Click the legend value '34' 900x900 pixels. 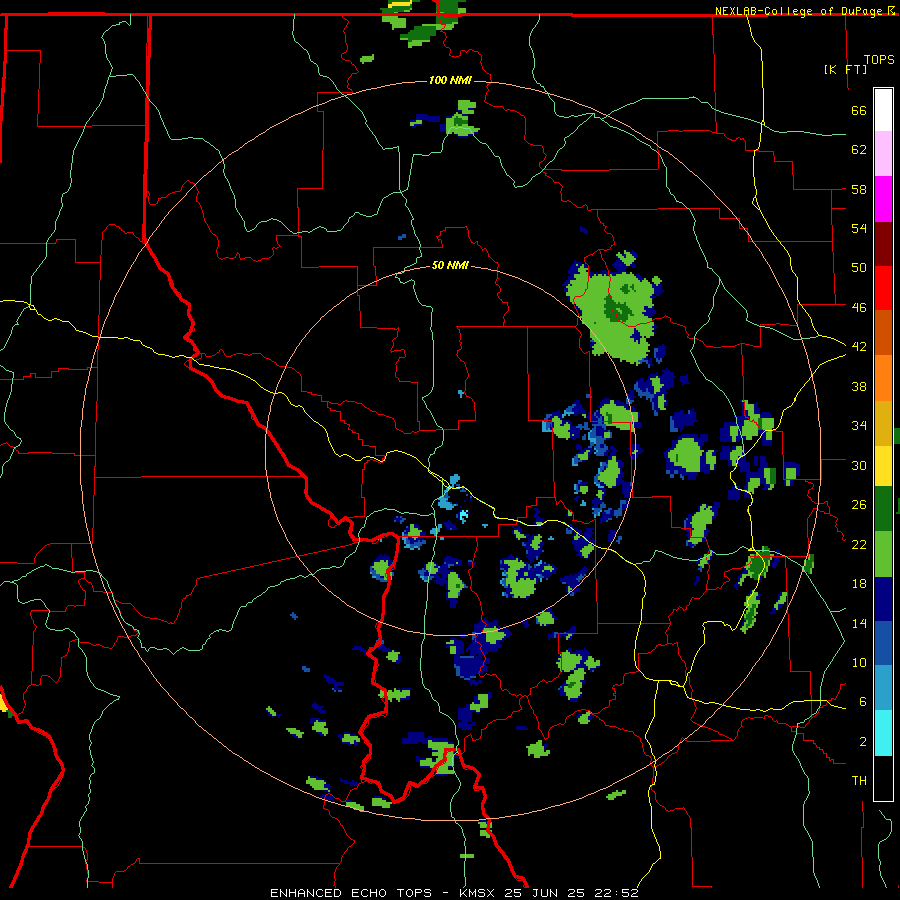[859, 425]
